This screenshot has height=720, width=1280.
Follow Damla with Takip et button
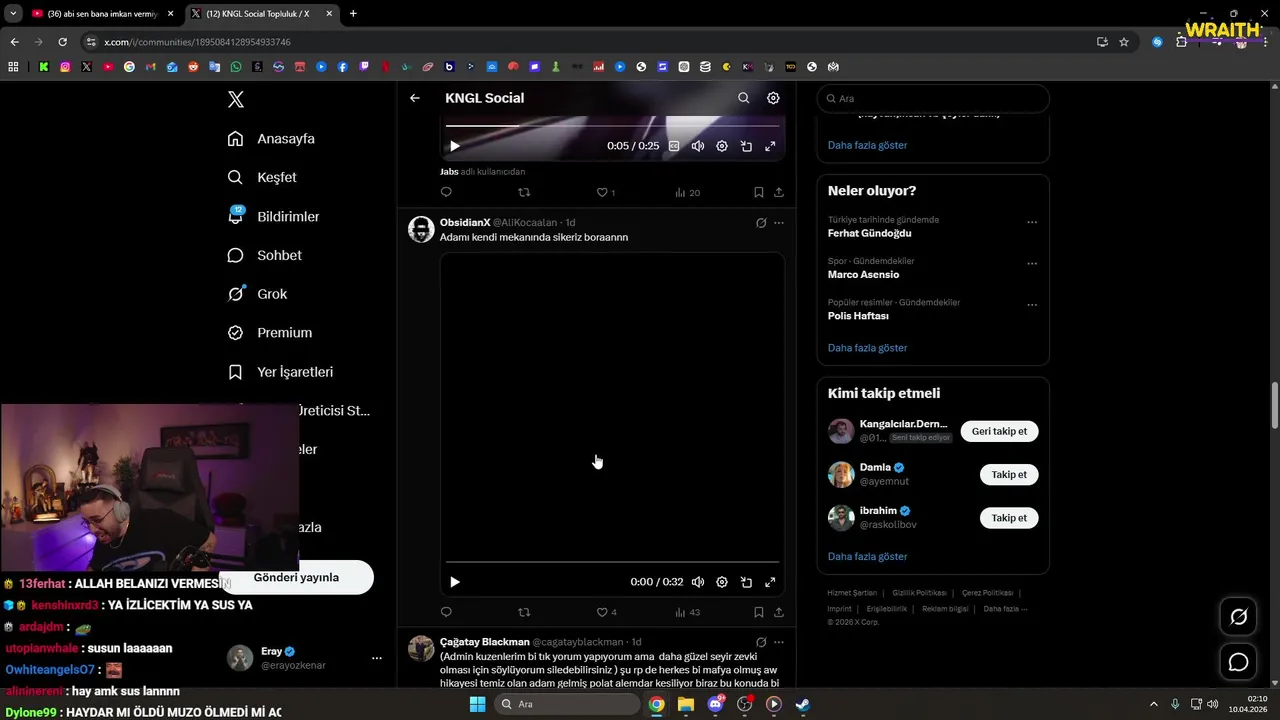coord(1009,475)
